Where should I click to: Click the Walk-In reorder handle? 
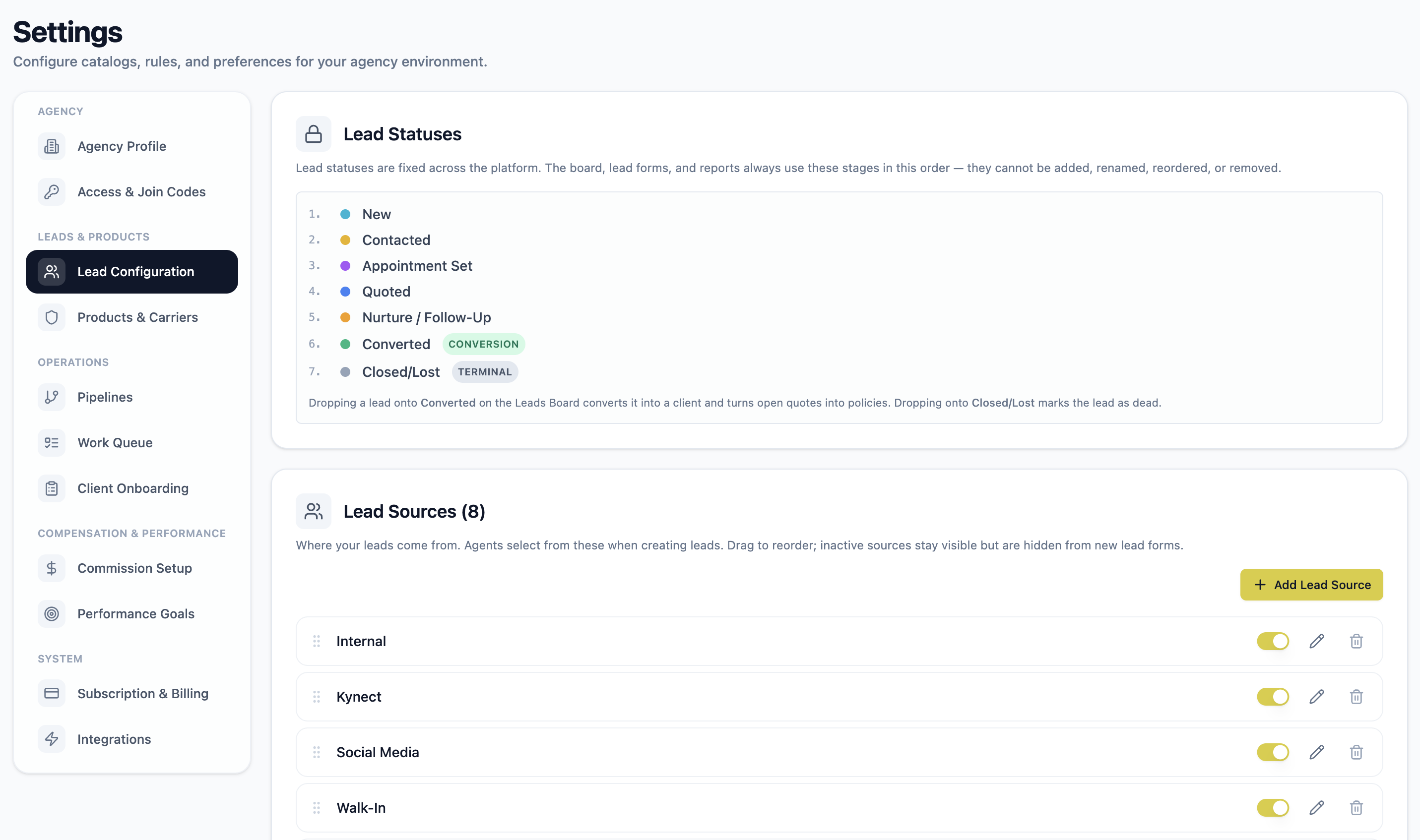tap(317, 808)
